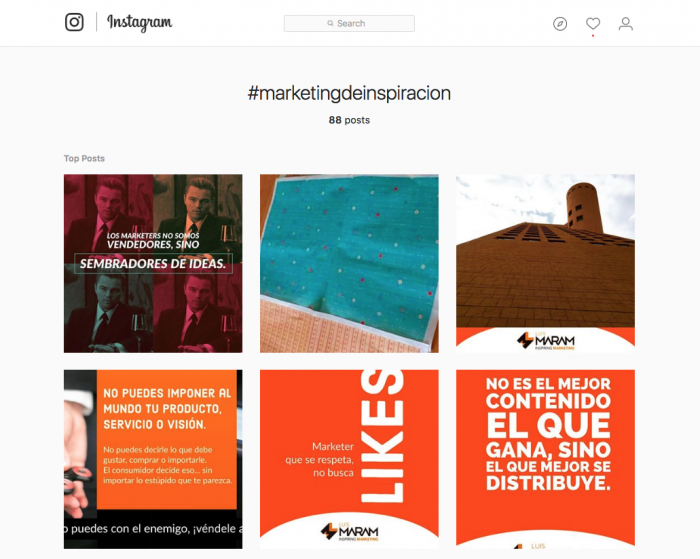Open the LIKES Marketer post
700x559 pixels.
coord(349,459)
